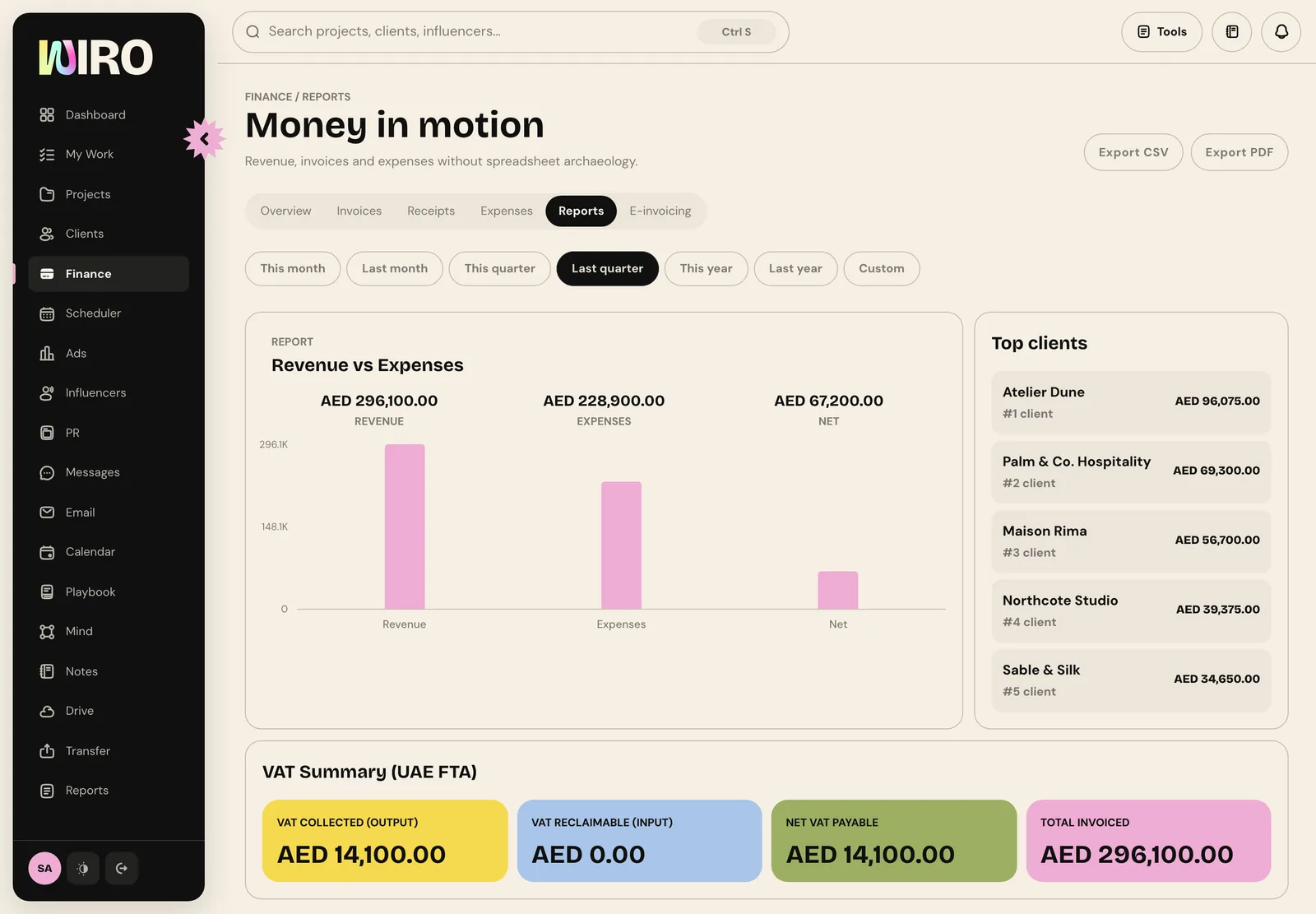
Task: Open the Transfer section
Action: (109, 751)
